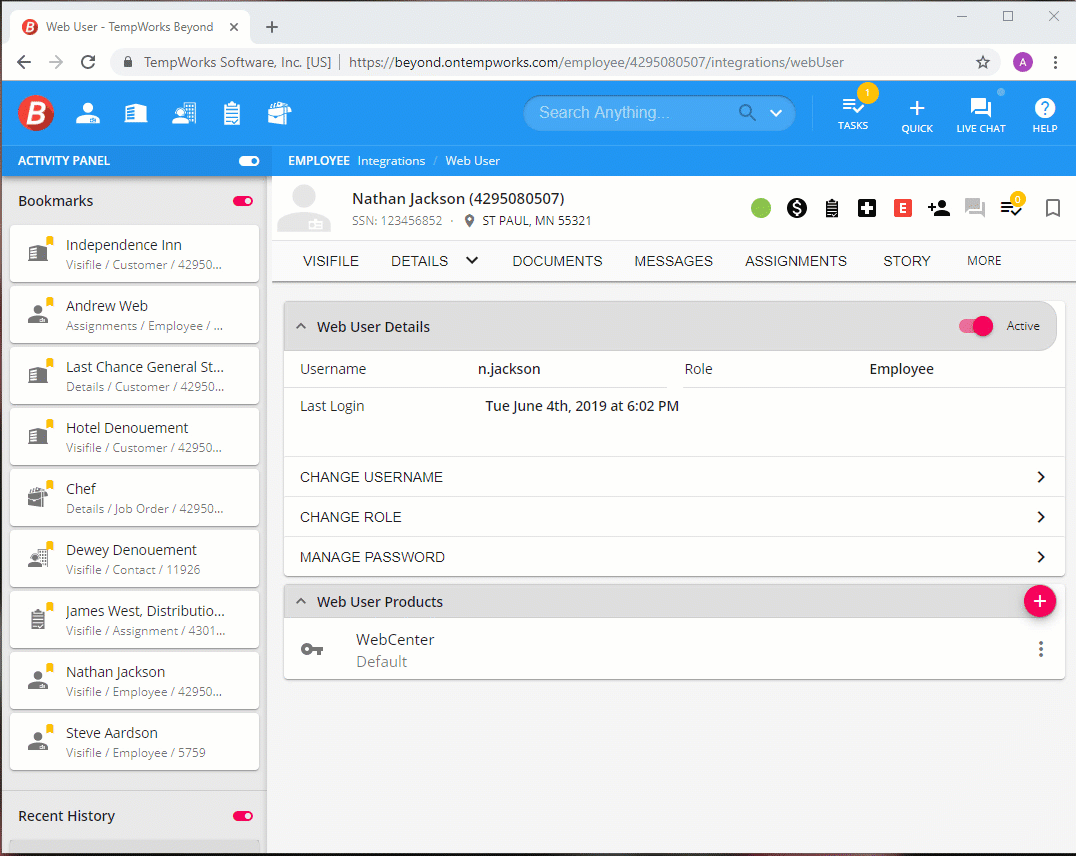Switch to the Documents tab
Viewport: 1076px width, 856px height.
(x=557, y=261)
